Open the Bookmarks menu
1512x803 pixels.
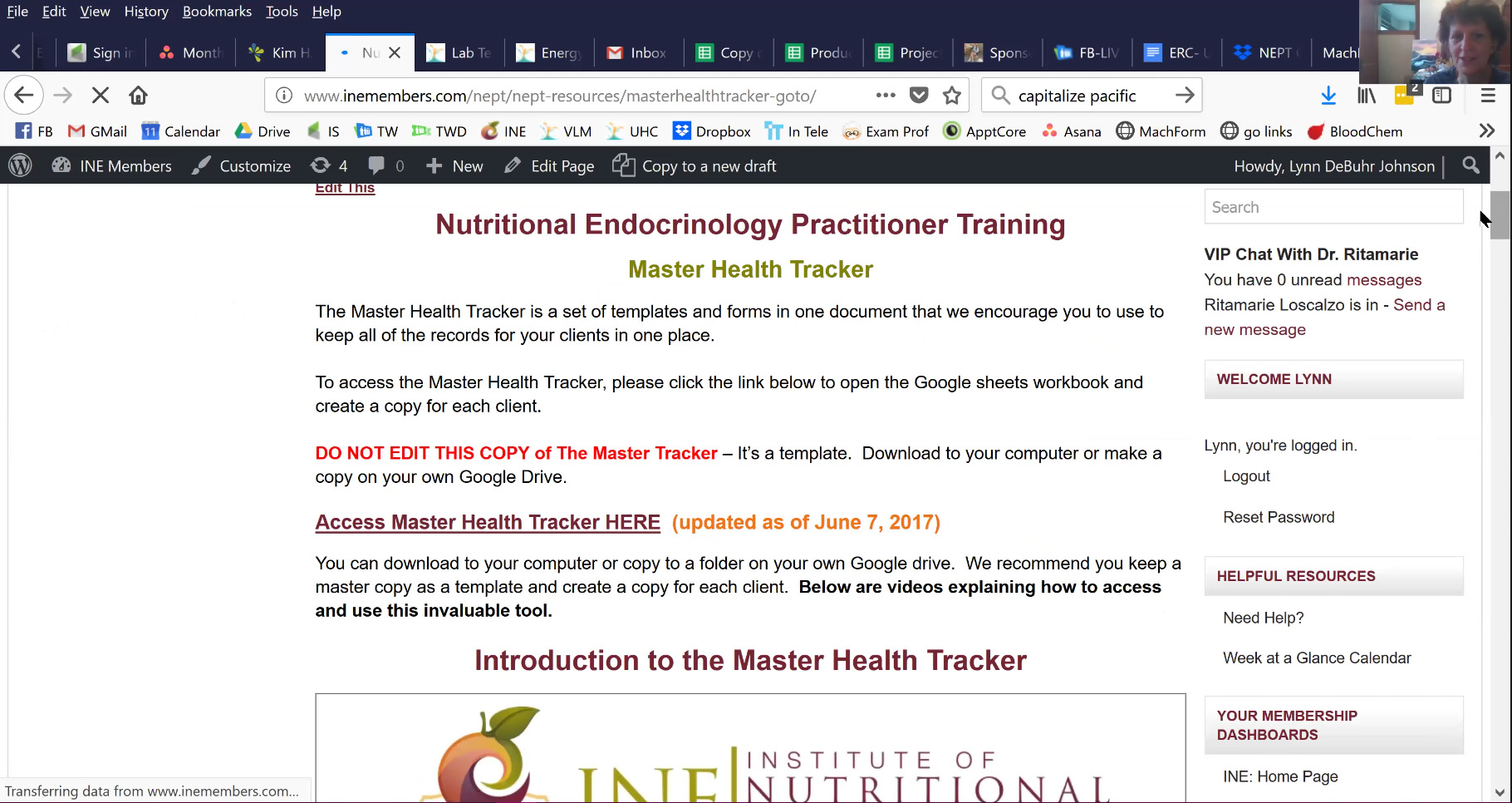[217, 12]
